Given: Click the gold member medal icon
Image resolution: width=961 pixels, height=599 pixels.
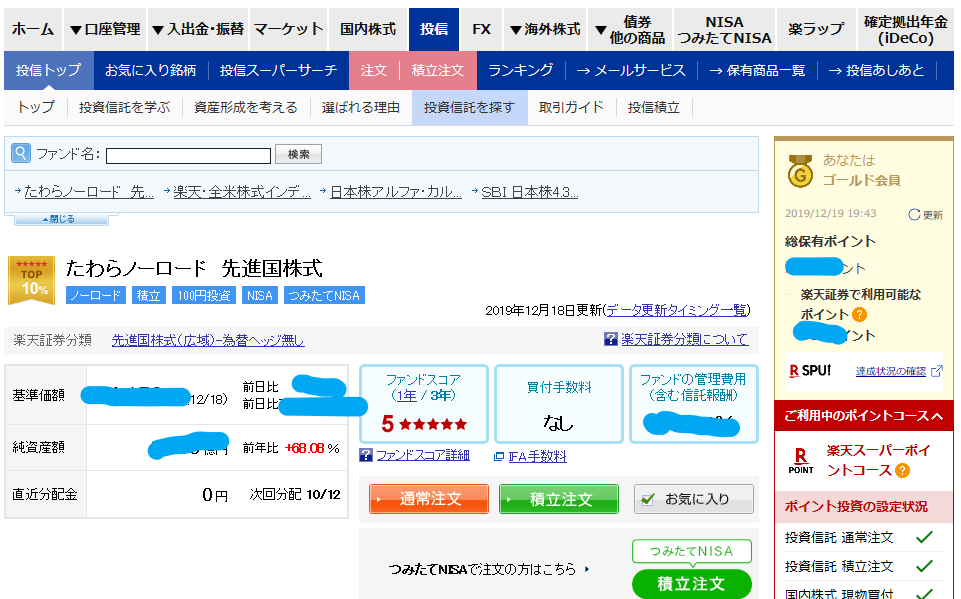Looking at the screenshot, I should click(800, 171).
